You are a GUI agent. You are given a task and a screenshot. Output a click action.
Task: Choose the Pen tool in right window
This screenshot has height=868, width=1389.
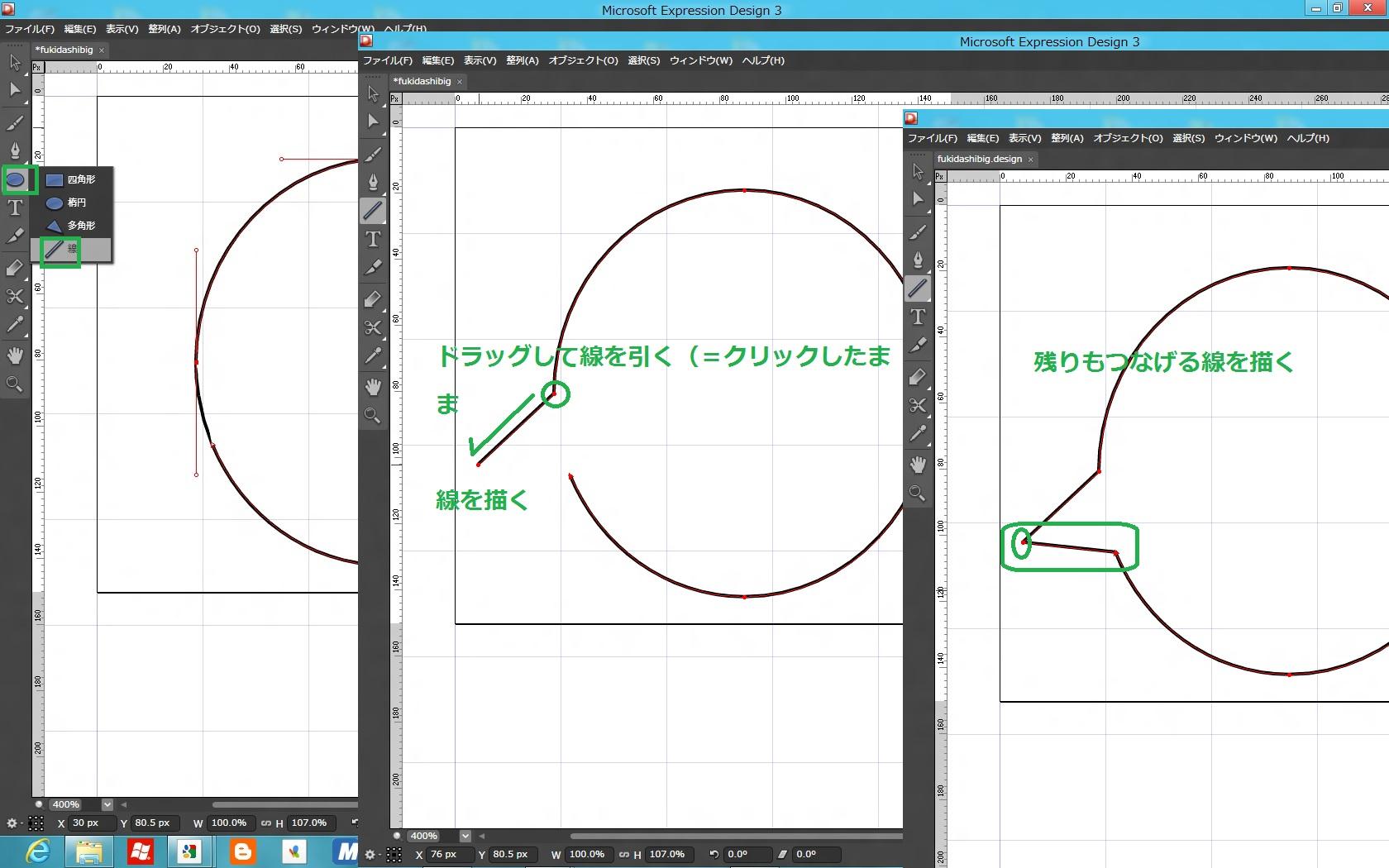pos(918,260)
